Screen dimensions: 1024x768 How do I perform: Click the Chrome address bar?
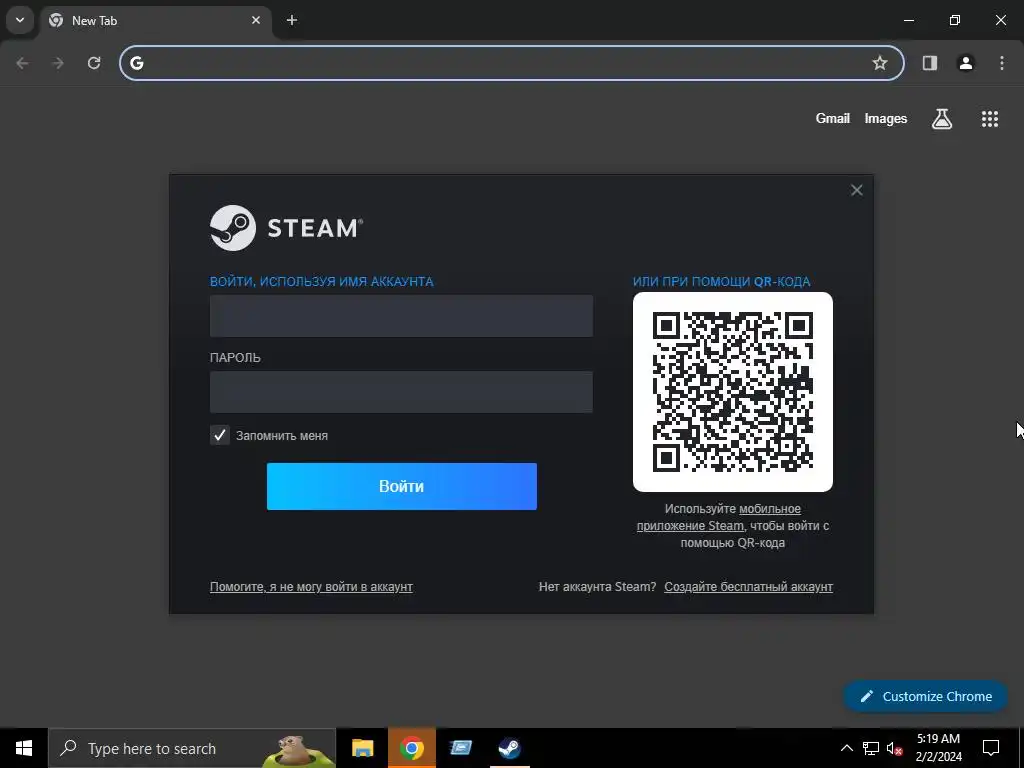pyautogui.click(x=511, y=63)
